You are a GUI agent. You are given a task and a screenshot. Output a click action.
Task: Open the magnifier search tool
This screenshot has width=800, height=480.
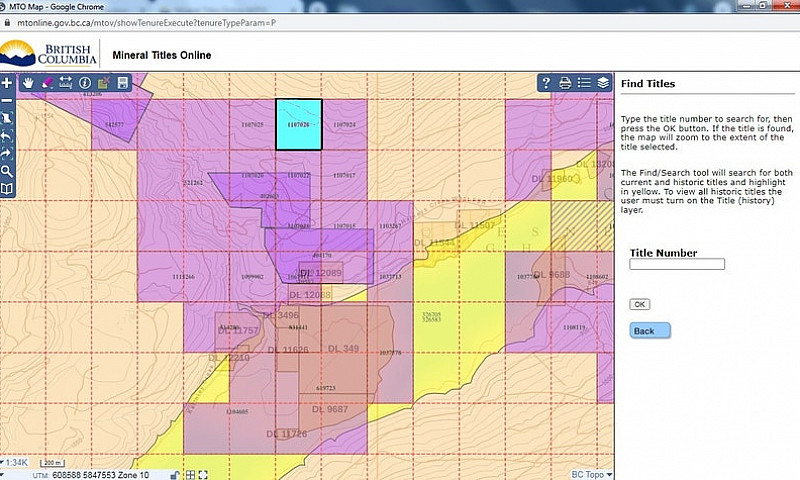(7, 171)
